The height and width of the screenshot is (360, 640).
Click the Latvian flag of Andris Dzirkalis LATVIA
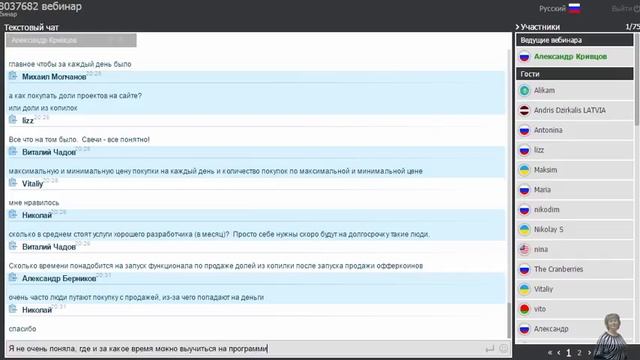[x=524, y=110]
